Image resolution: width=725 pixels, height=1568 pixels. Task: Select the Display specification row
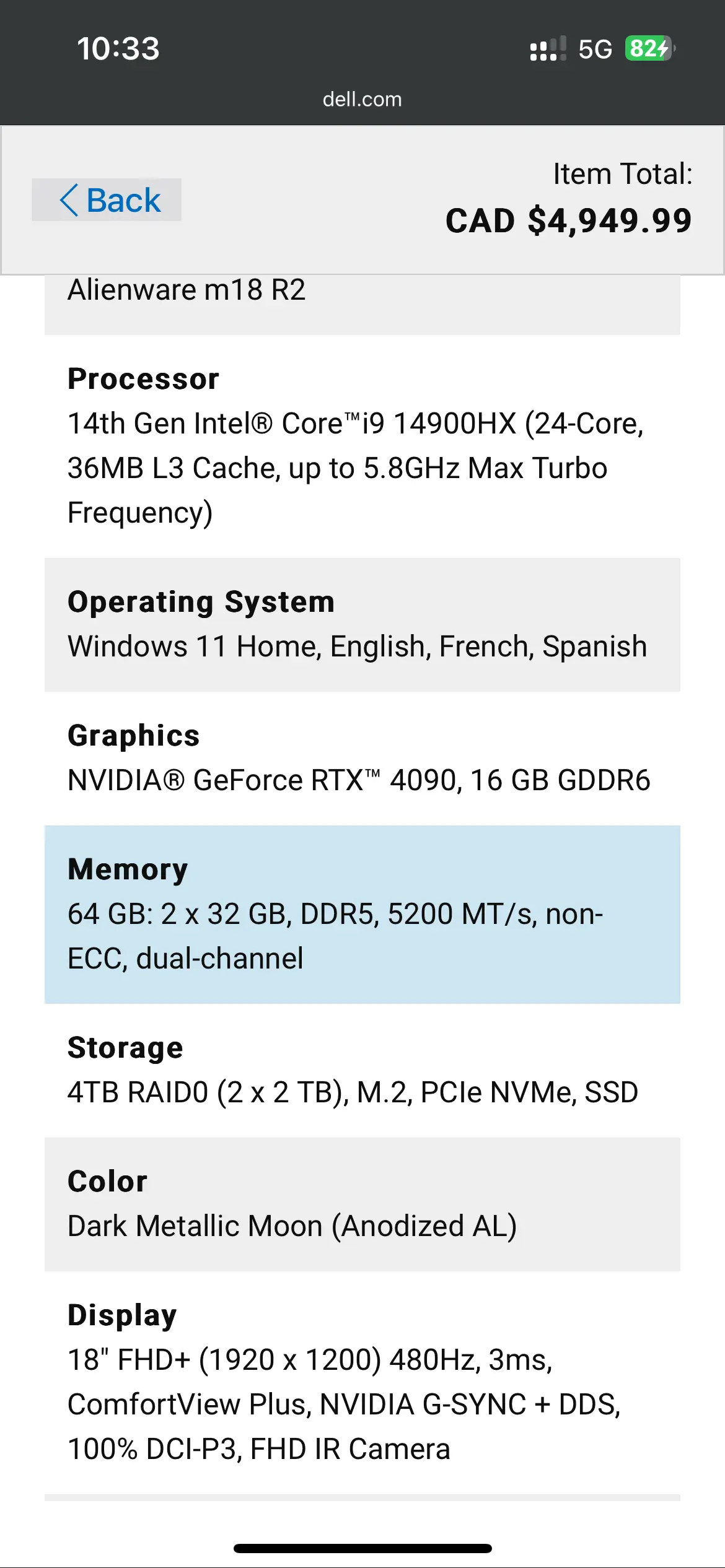pos(362,1382)
